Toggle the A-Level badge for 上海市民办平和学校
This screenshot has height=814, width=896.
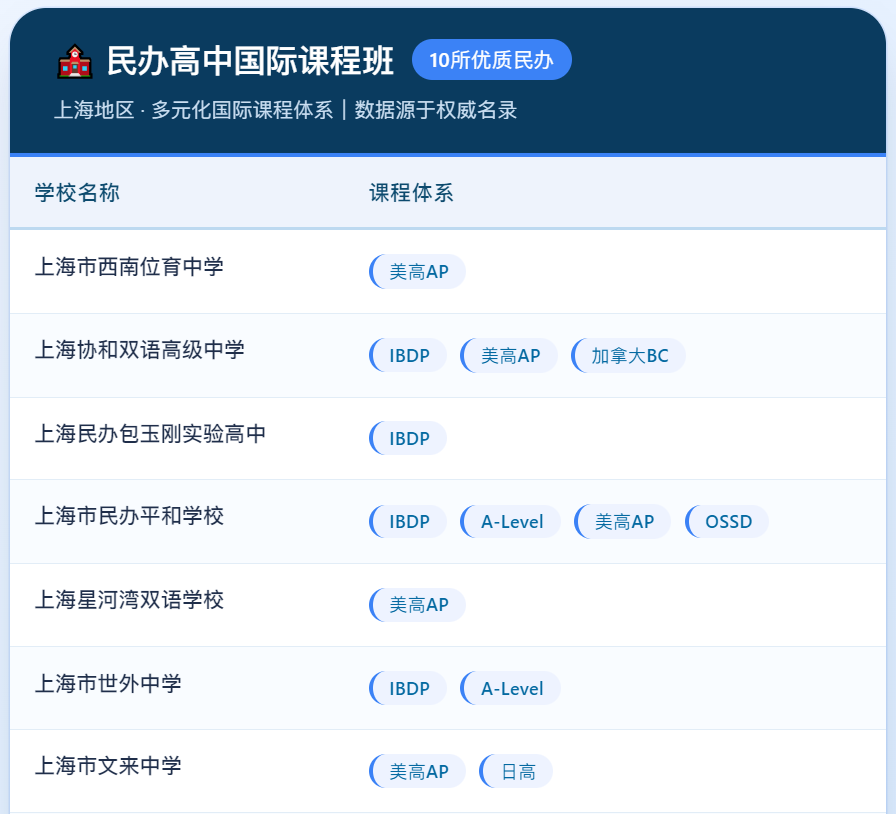(510, 521)
